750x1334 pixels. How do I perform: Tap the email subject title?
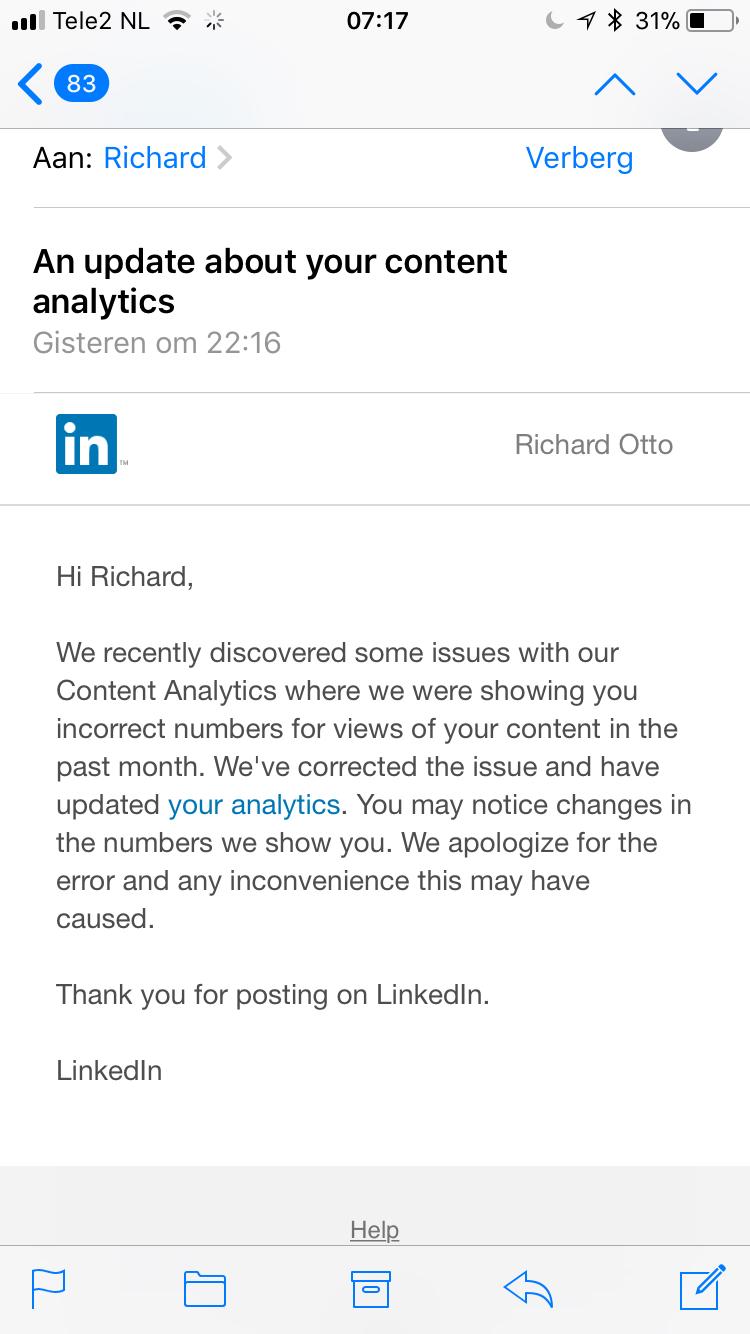pos(270,281)
